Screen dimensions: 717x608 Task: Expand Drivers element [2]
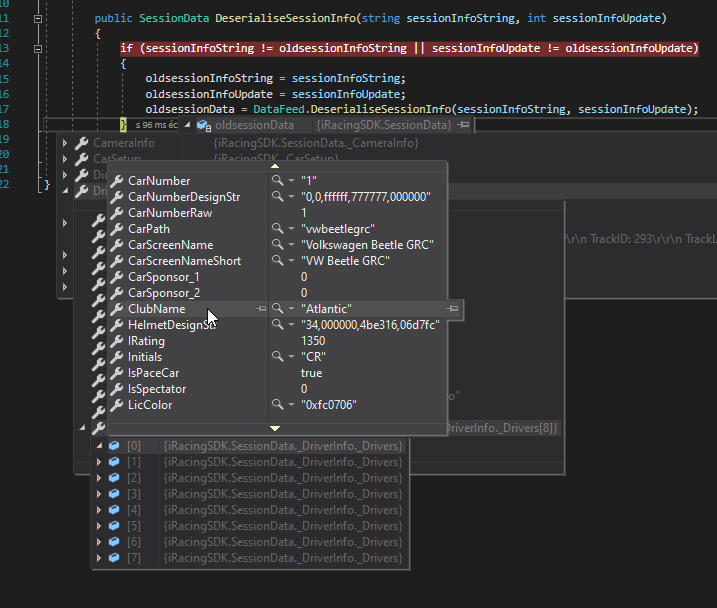click(99, 478)
